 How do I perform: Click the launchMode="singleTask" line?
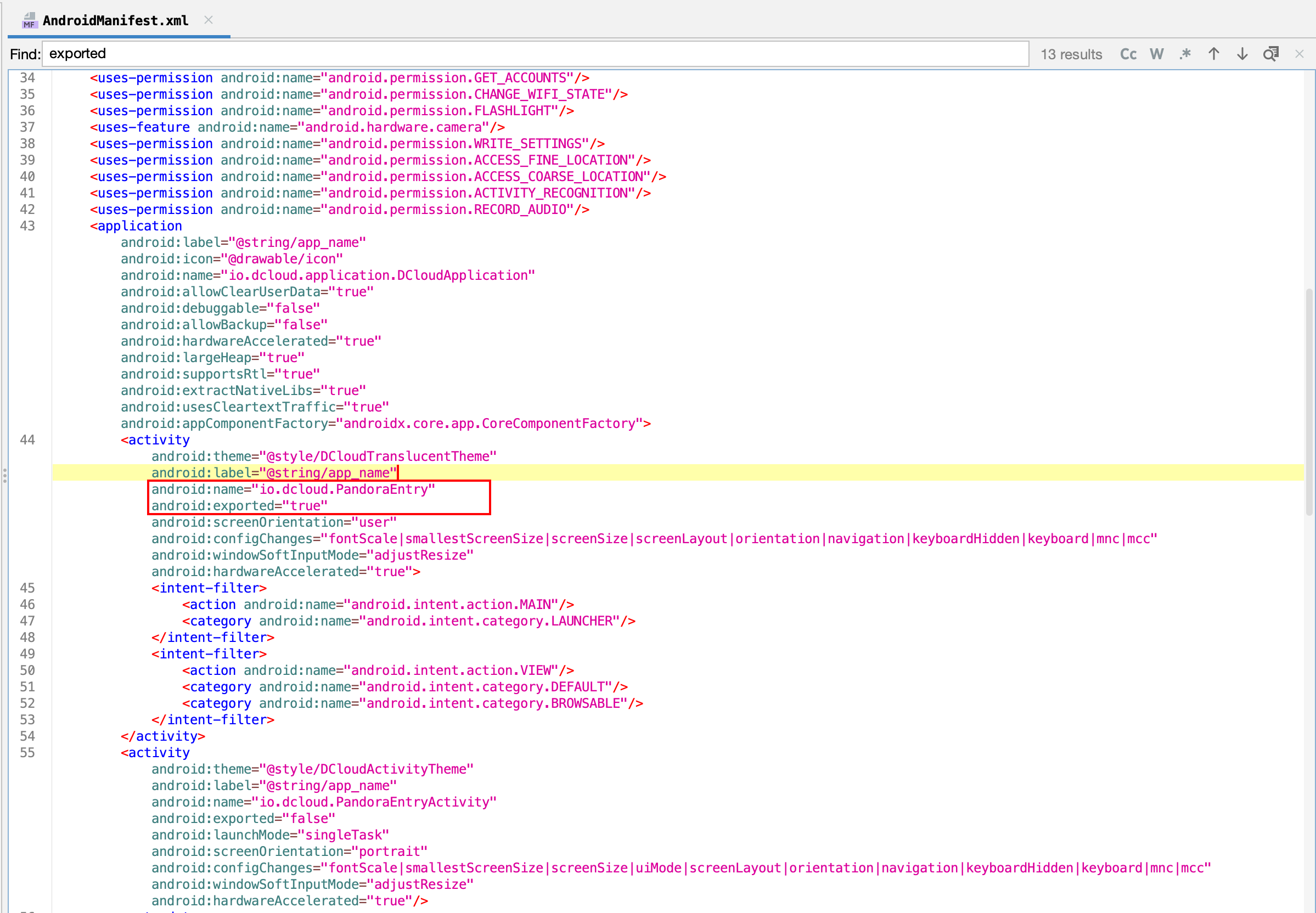click(270, 835)
